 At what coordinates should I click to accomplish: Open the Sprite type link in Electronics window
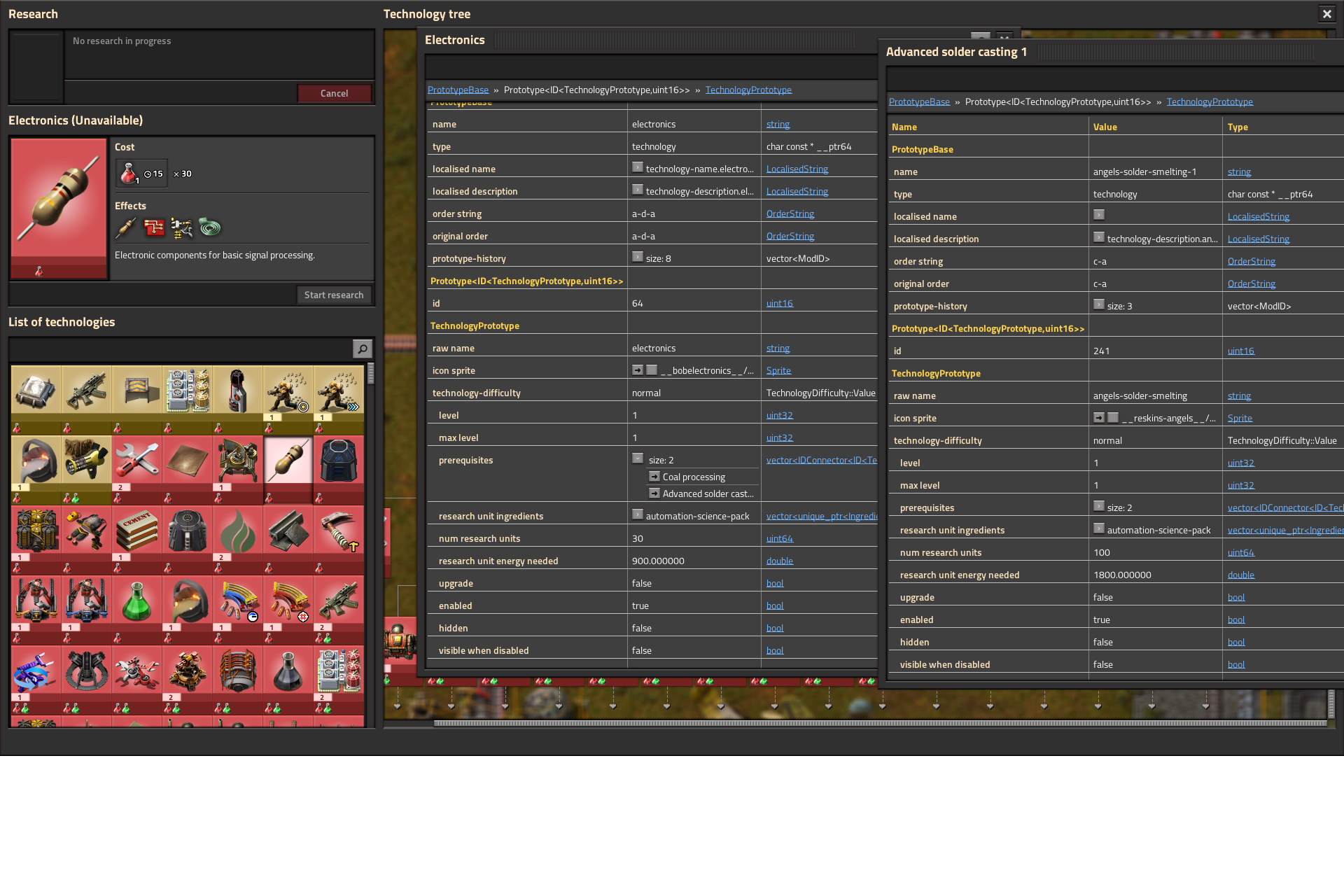point(778,370)
